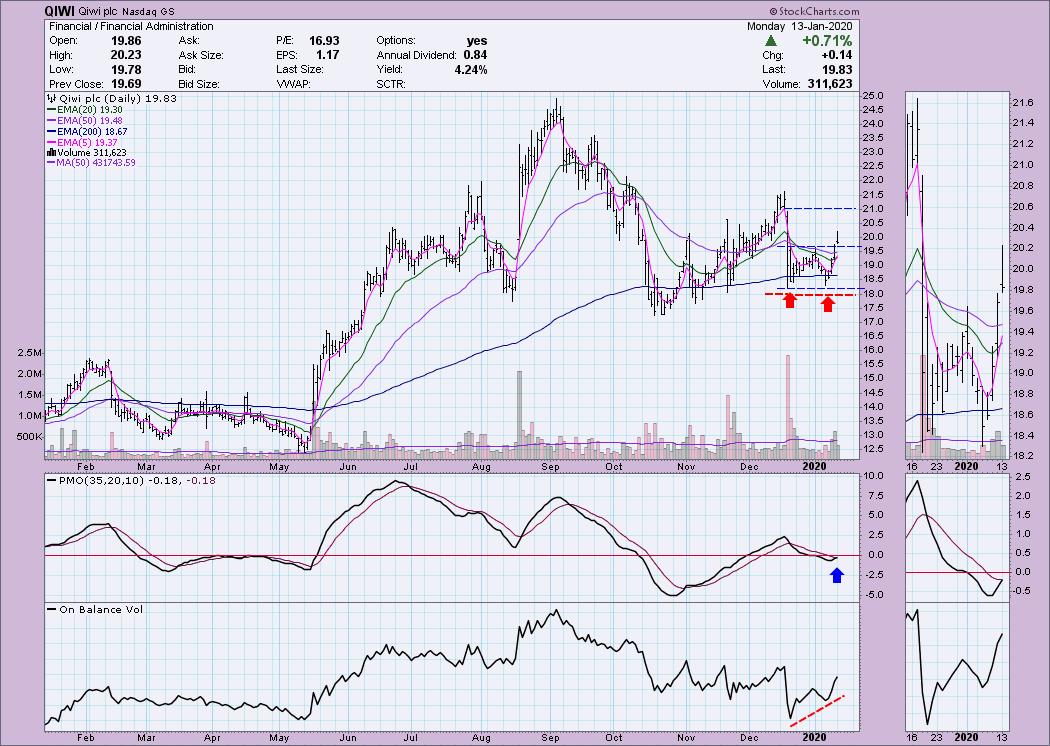Click the Open value 19.86
This screenshot has height=746, width=1050.
point(126,41)
